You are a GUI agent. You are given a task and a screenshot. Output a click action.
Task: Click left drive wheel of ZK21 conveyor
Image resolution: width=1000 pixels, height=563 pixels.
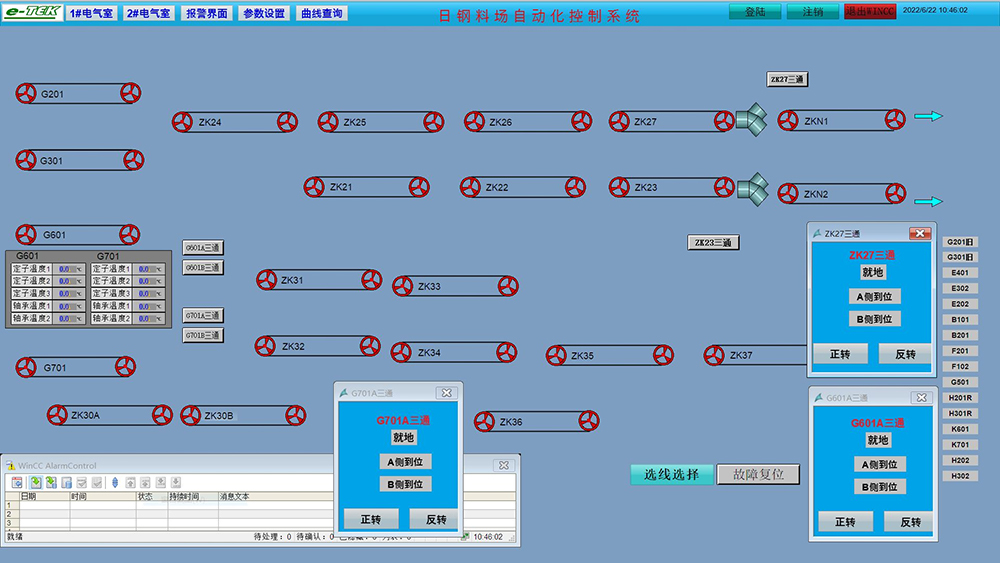click(x=314, y=187)
